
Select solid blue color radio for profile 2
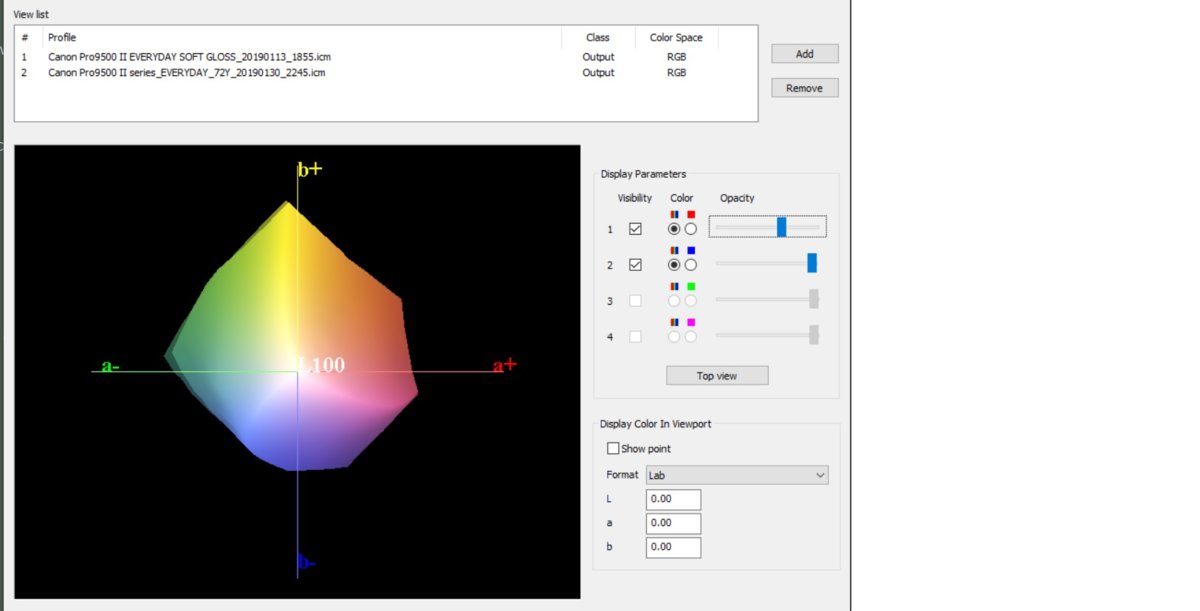pyautogui.click(x=691, y=265)
